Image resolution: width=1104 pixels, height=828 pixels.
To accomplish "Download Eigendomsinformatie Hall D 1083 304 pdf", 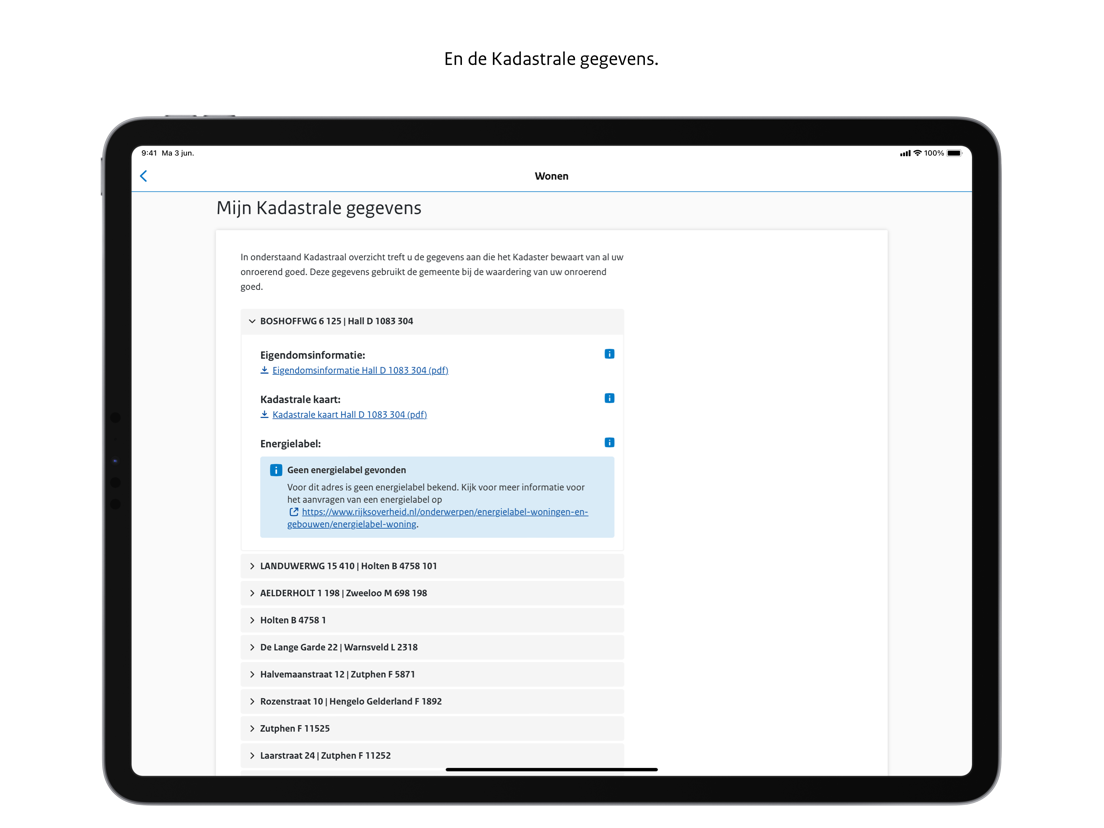I will coord(360,371).
